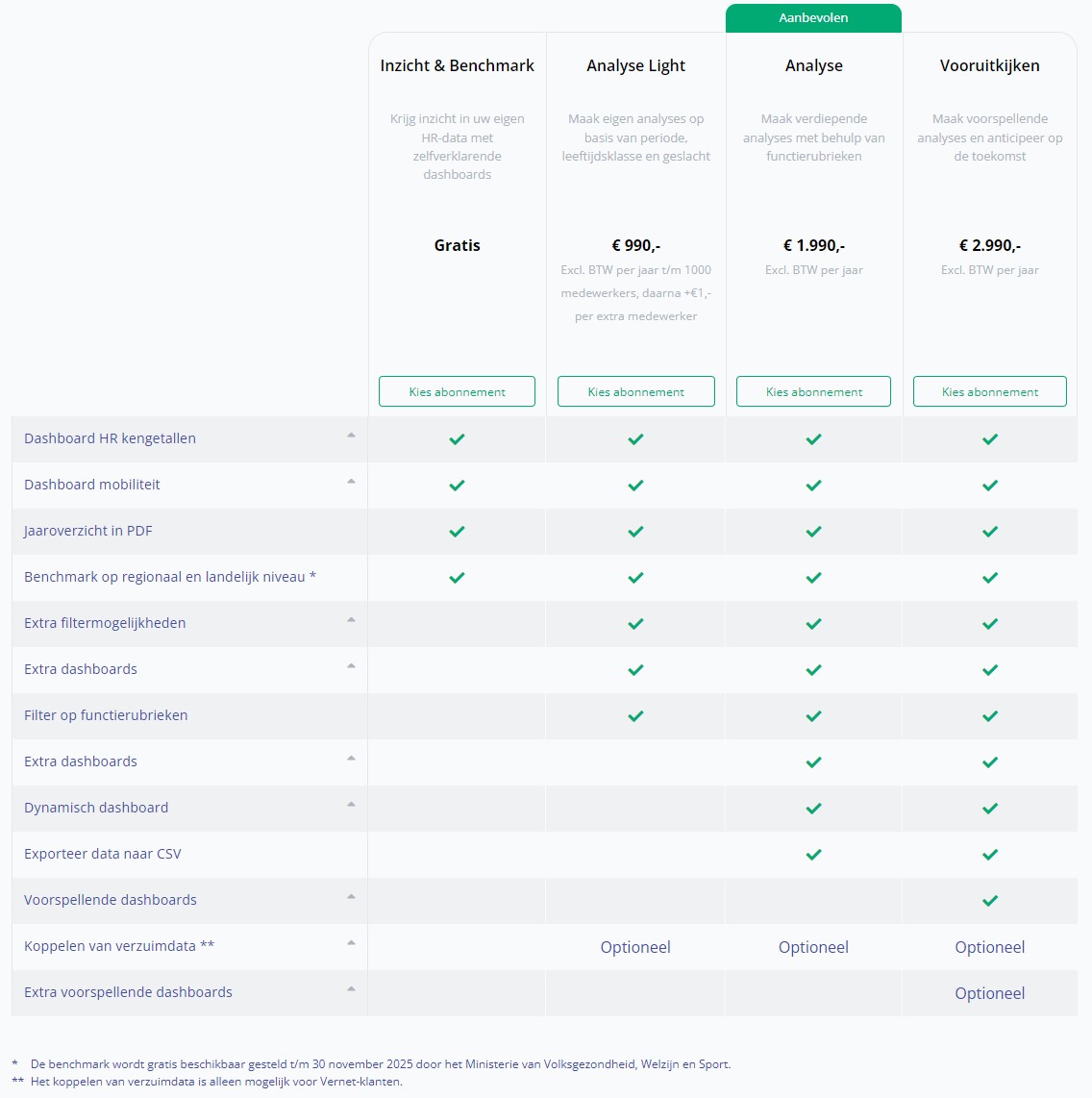Click Analyse checkmark for Exporteer data naar CSV
Viewport: 1092px width, 1098px height.
(813, 855)
